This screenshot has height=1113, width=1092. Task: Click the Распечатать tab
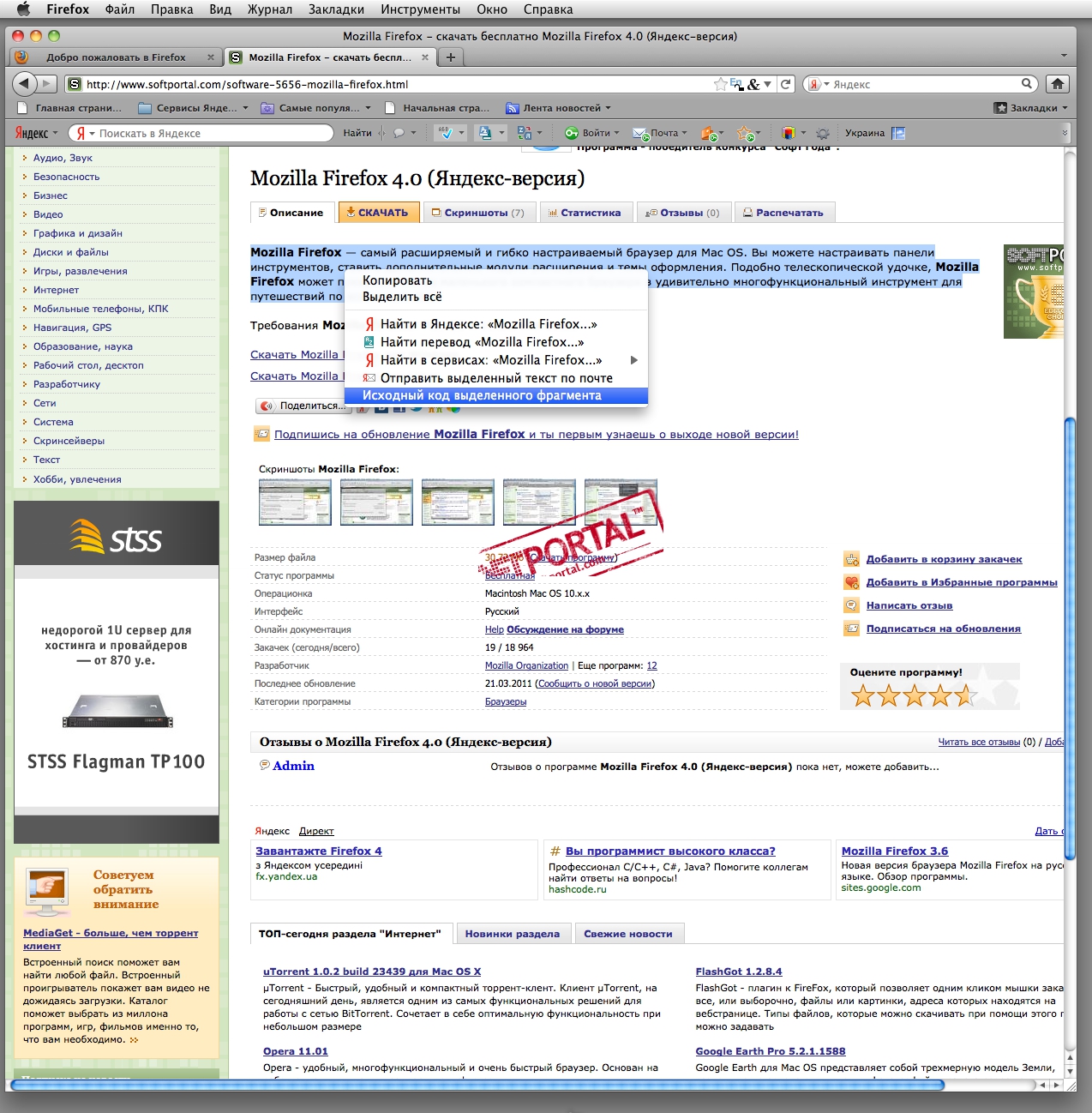784,213
